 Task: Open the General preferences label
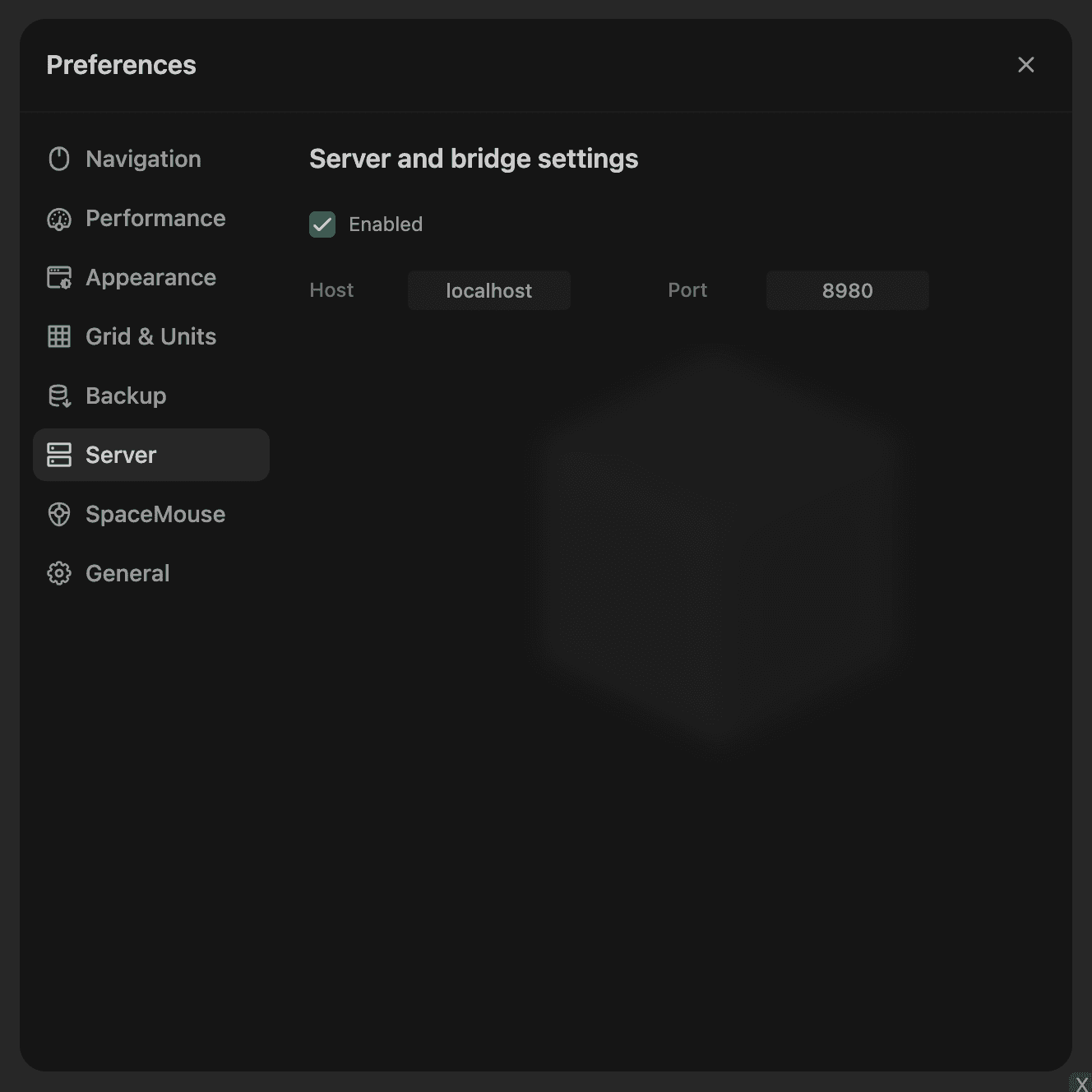tap(127, 573)
